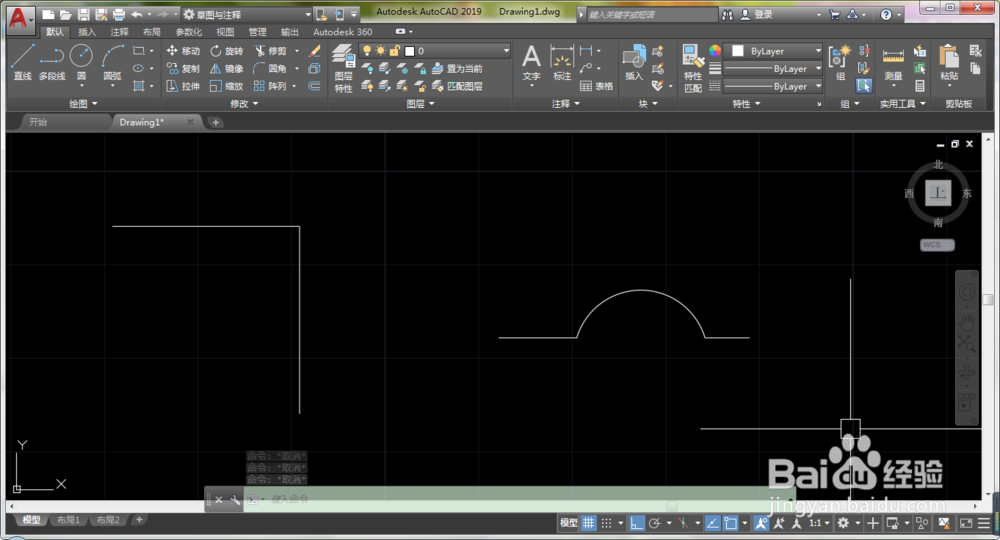Click the Stretch (拉伸) command
Screen dimensions: 1000x540
(183, 86)
